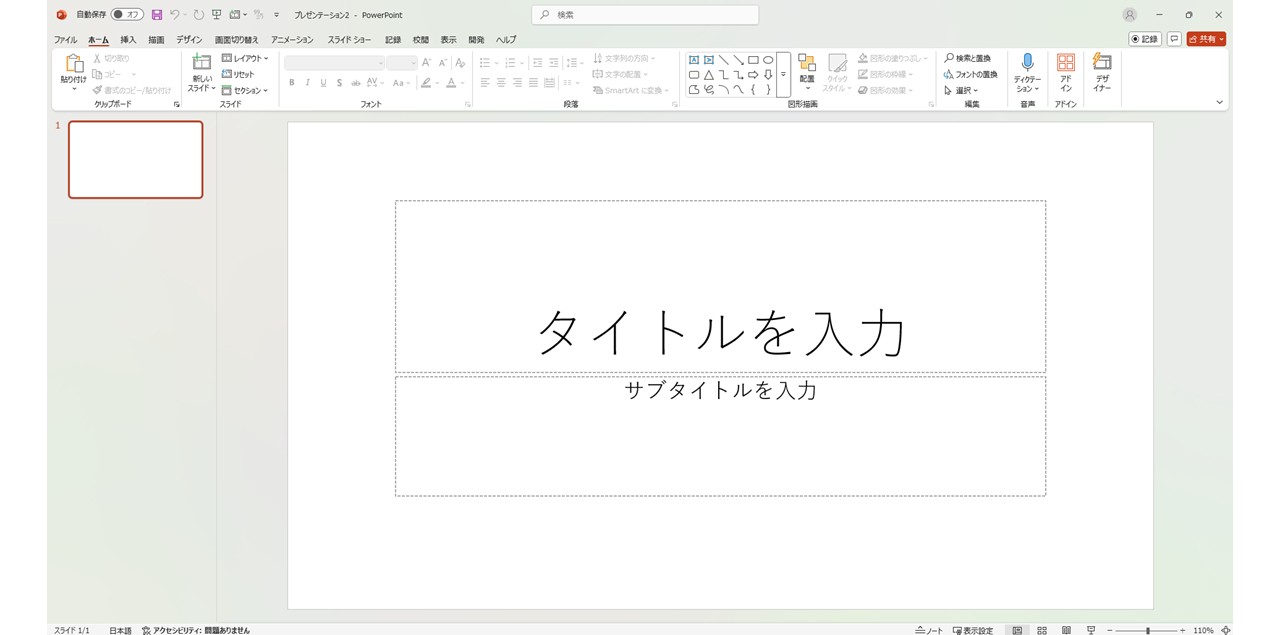This screenshot has width=1280, height=635.
Task: Click the Redo icon in the quick access toolbar
Action: [198, 15]
